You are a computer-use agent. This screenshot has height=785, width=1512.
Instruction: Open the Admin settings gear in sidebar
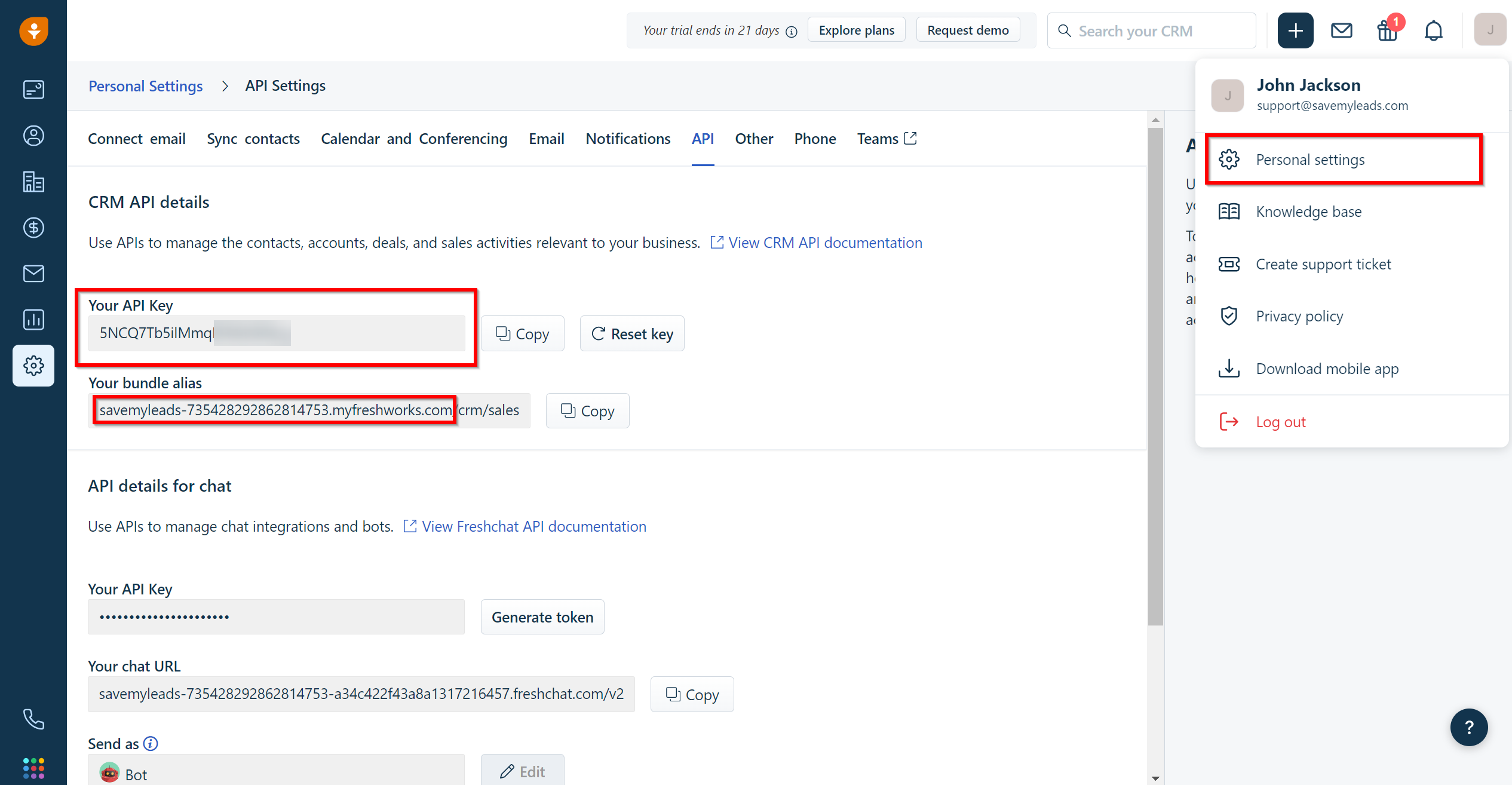click(x=33, y=366)
